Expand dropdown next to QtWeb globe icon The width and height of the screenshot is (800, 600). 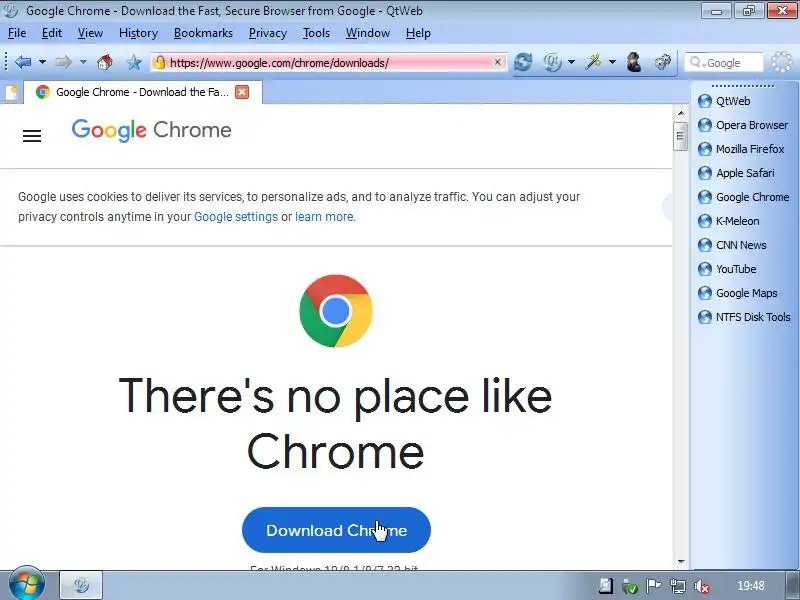571,62
